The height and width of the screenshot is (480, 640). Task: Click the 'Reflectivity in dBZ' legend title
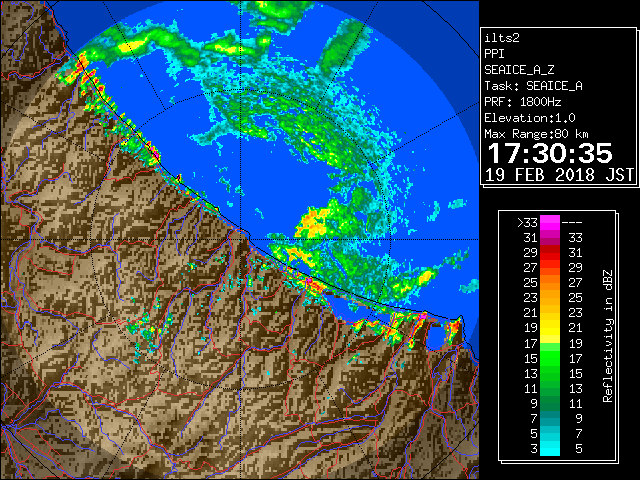pos(608,336)
